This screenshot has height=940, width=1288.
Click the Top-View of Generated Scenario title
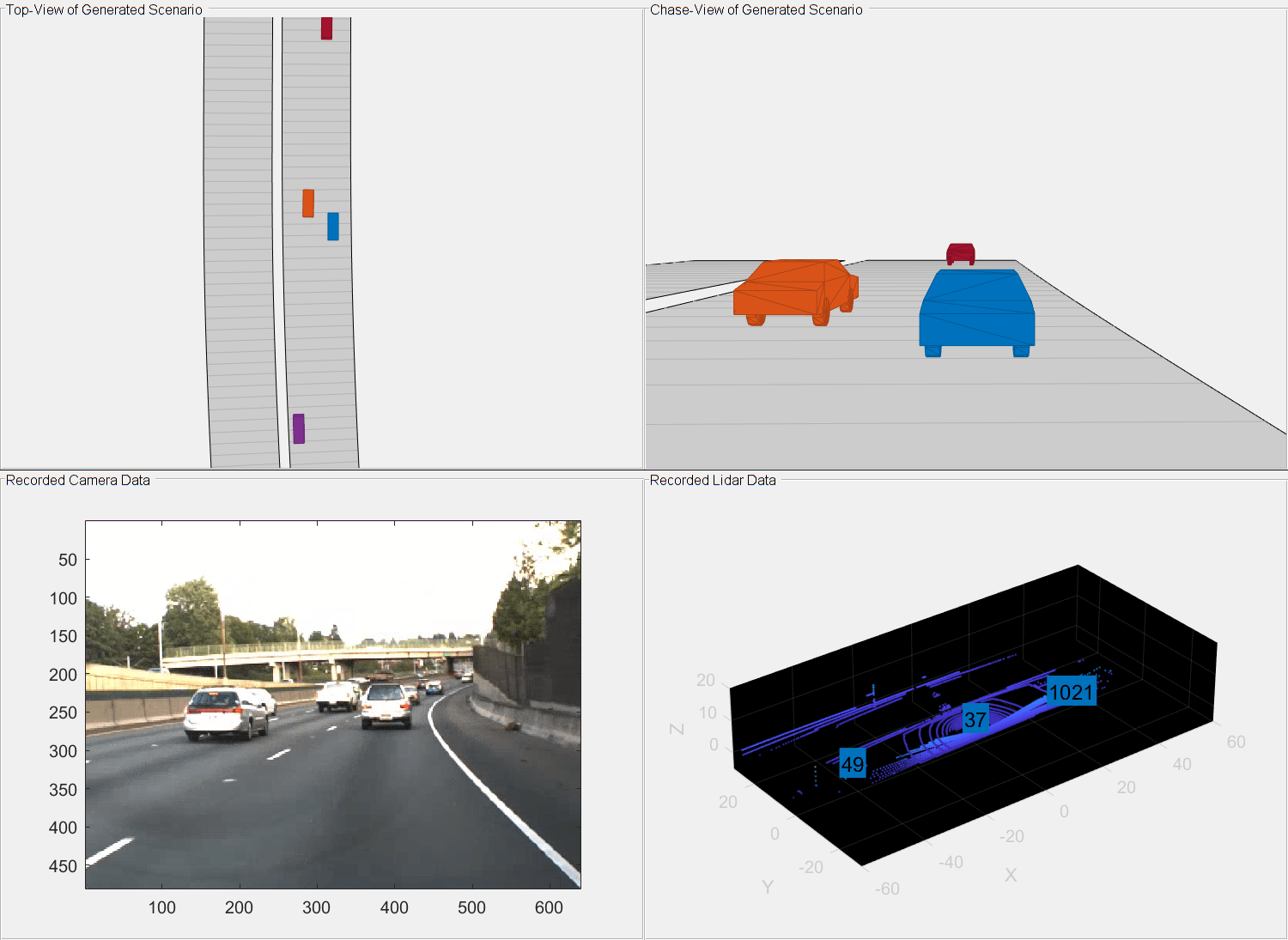[103, 9]
